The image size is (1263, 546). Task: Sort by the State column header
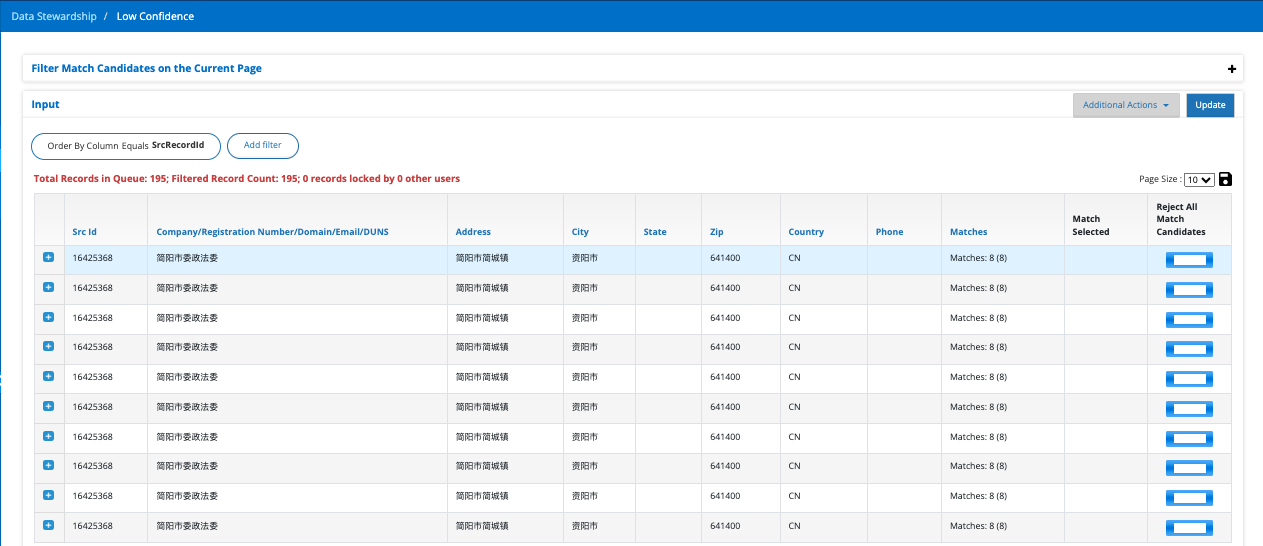coord(655,232)
